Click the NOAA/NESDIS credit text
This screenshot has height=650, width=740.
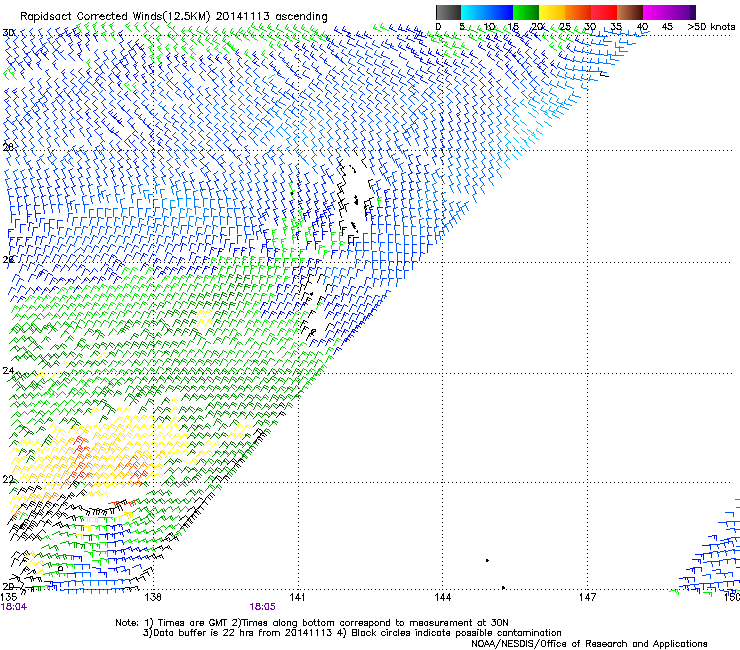click(x=589, y=644)
